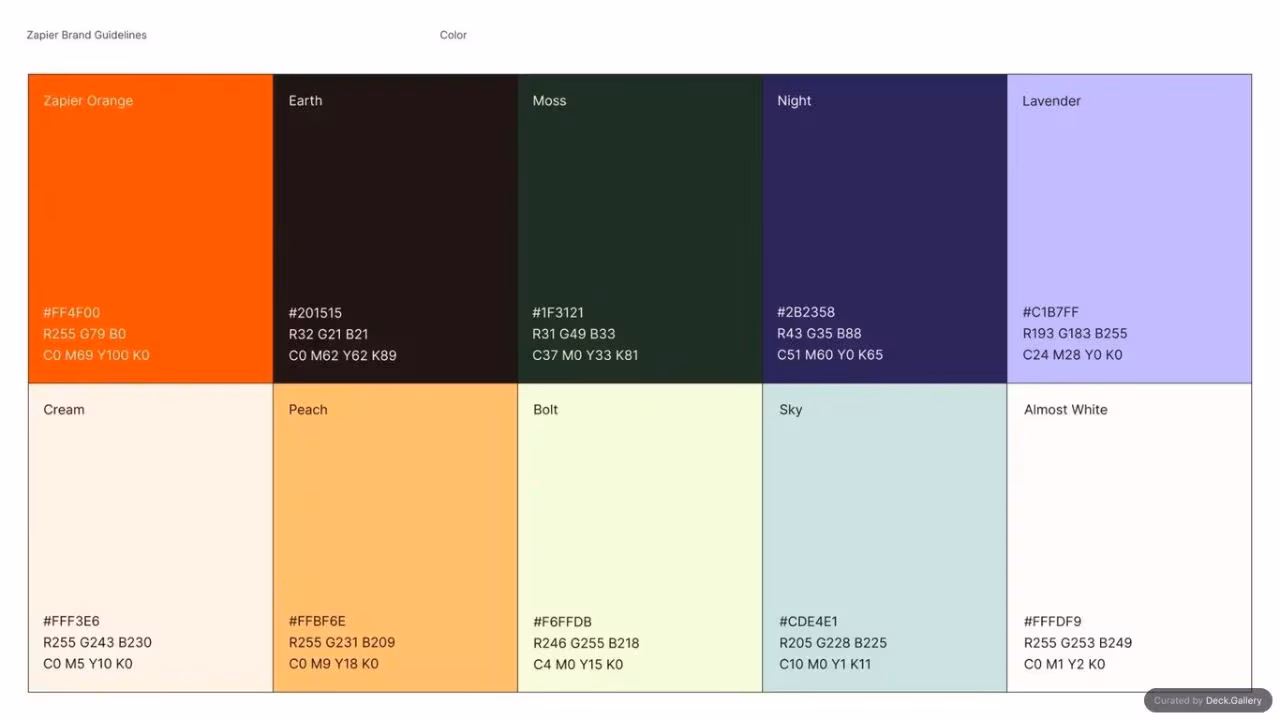Select the text C10 M0 Y1 K11
Viewport: 1280px width, 720px height.
tap(825, 664)
